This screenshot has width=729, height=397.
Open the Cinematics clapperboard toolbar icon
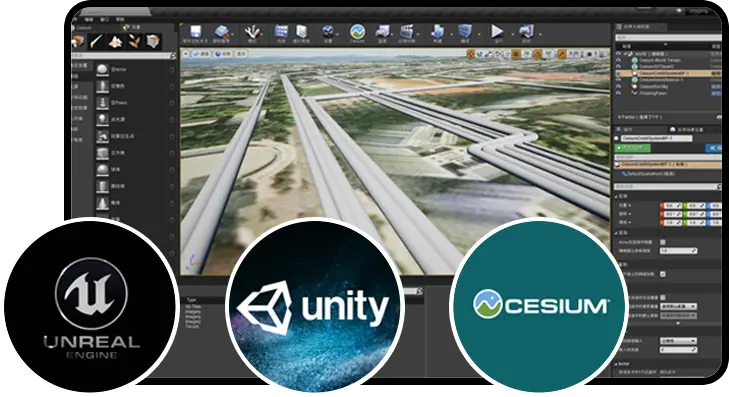click(x=406, y=33)
